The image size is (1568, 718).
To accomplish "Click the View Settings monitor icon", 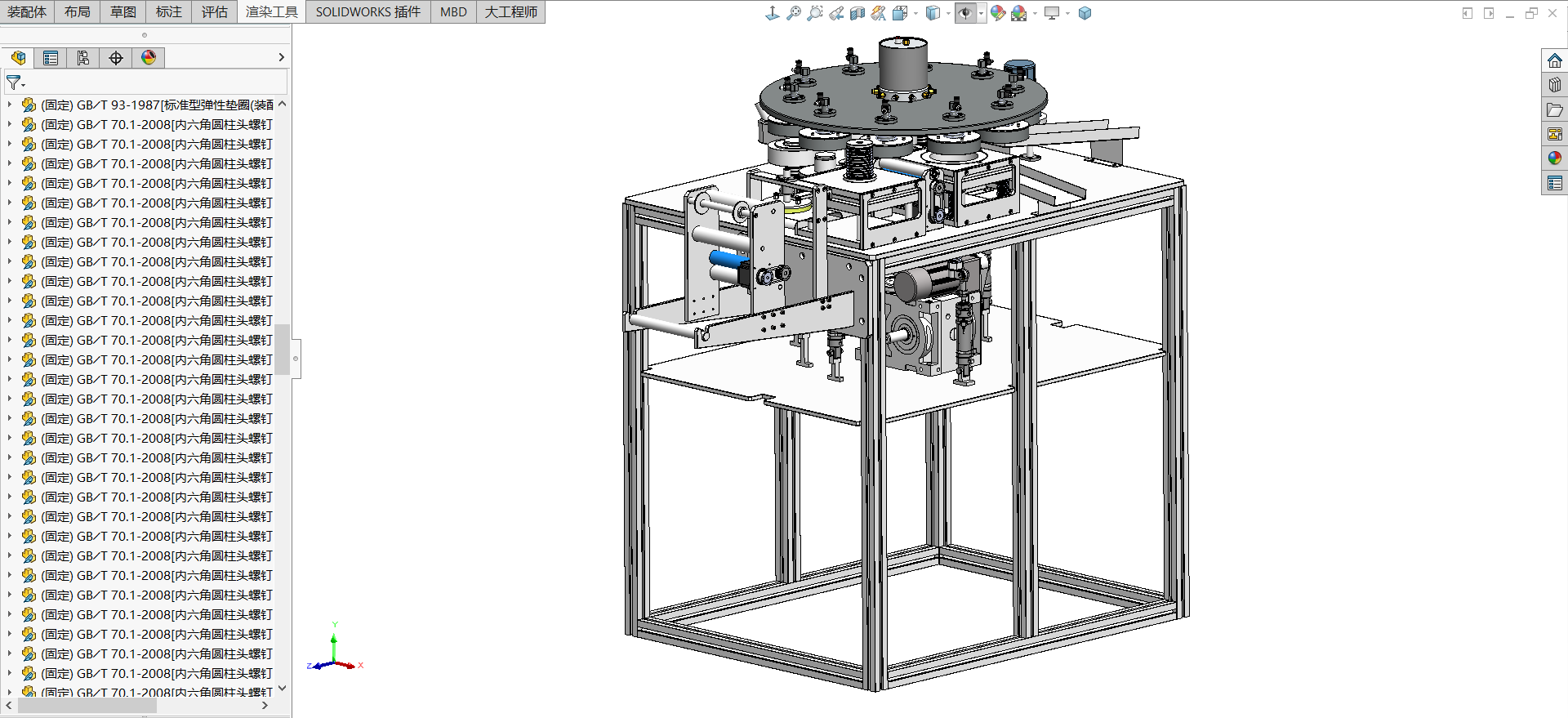I will [x=1052, y=13].
